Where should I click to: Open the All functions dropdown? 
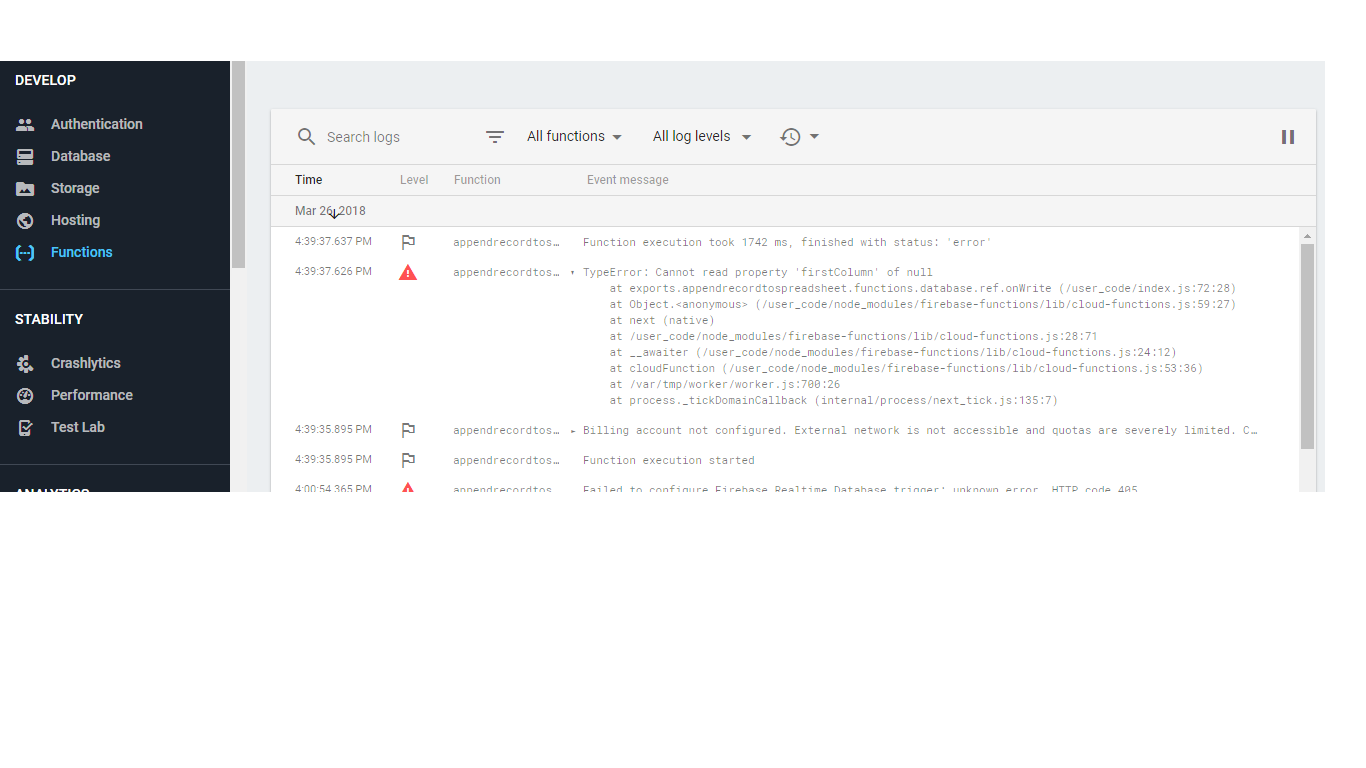(x=574, y=136)
